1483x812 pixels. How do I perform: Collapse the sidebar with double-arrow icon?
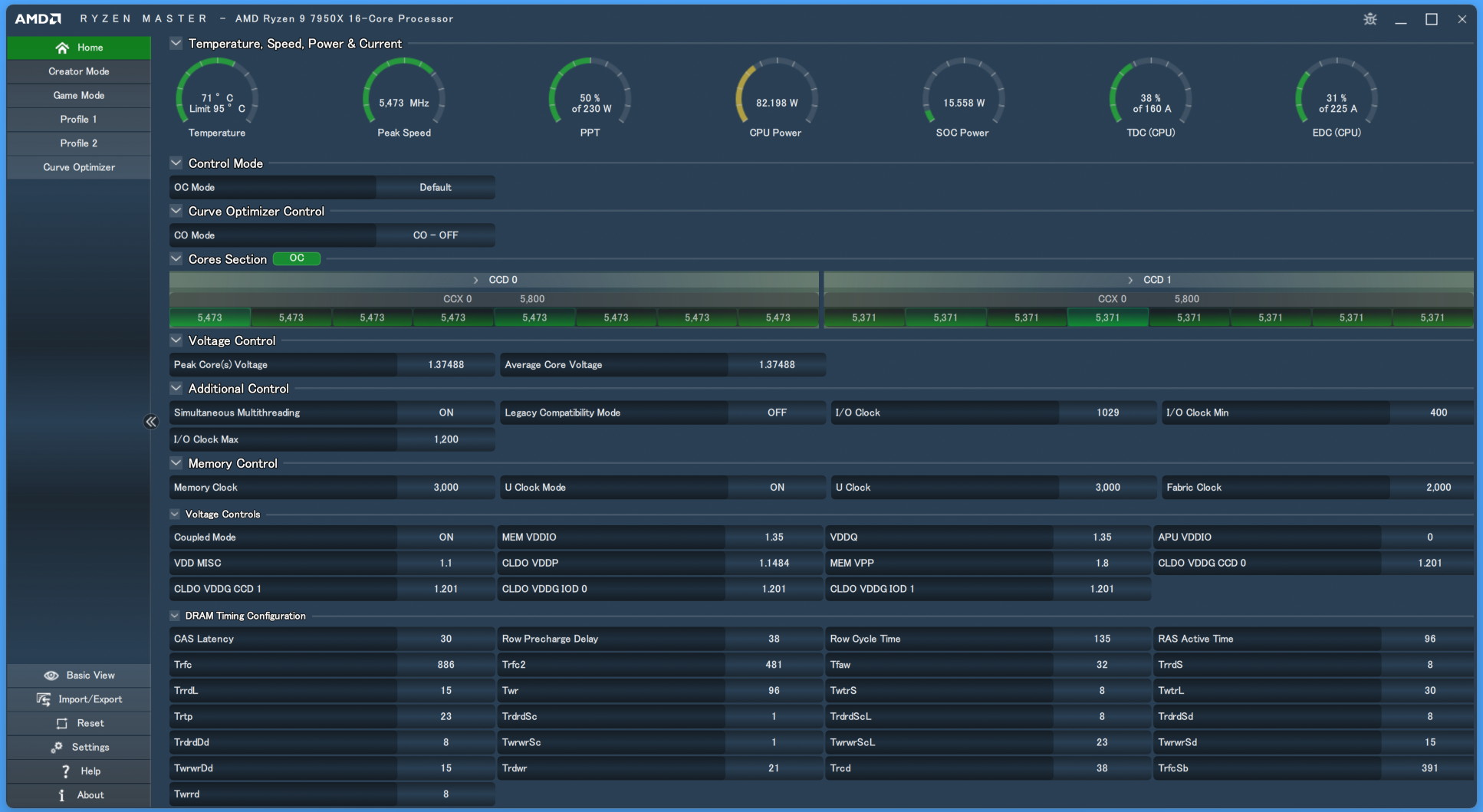pyautogui.click(x=151, y=422)
